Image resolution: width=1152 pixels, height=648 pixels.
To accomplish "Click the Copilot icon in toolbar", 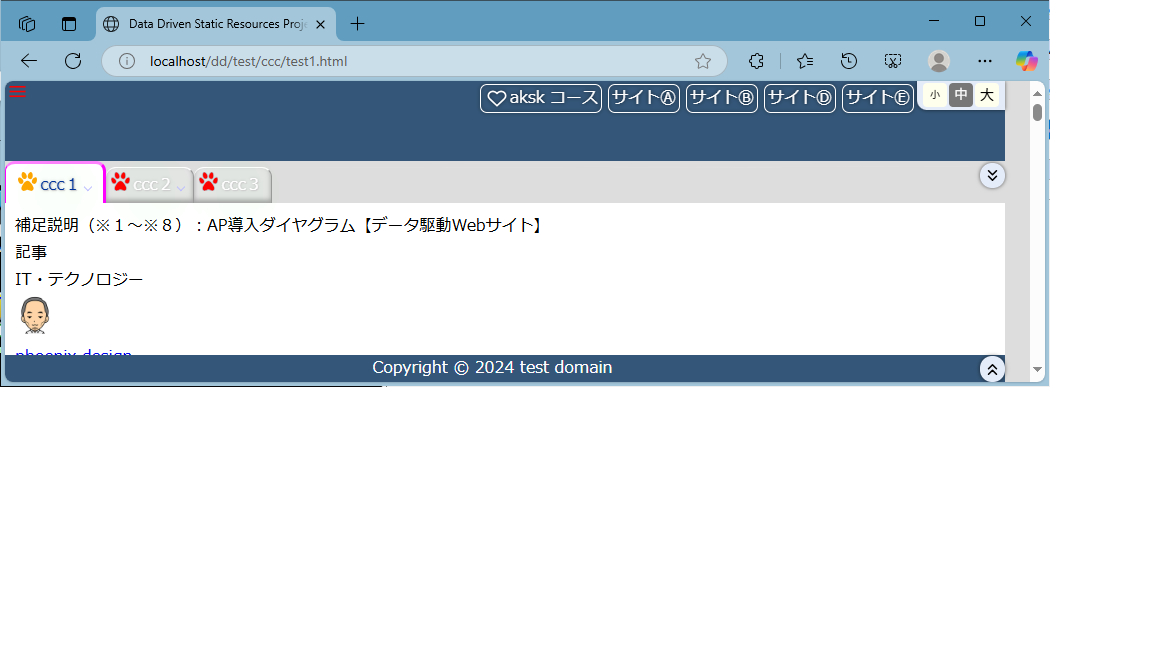I will pos(1026,61).
